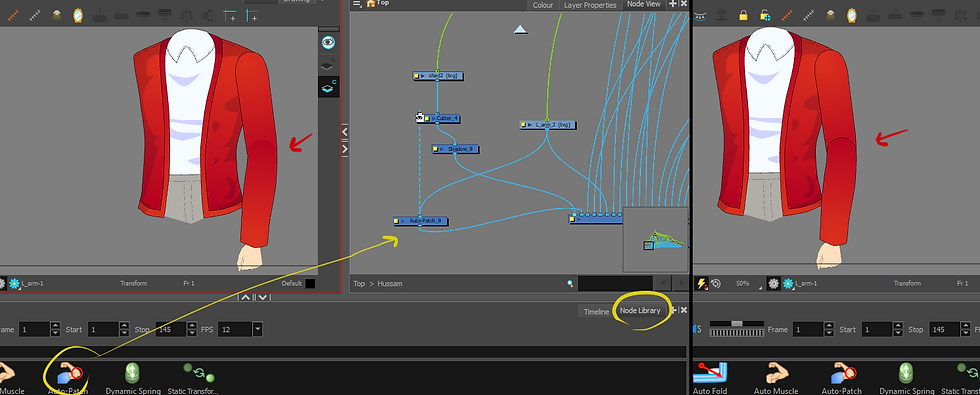Click the Stop field showing 145 in left panel
Viewport: 980px width, 395px height.
171,329
